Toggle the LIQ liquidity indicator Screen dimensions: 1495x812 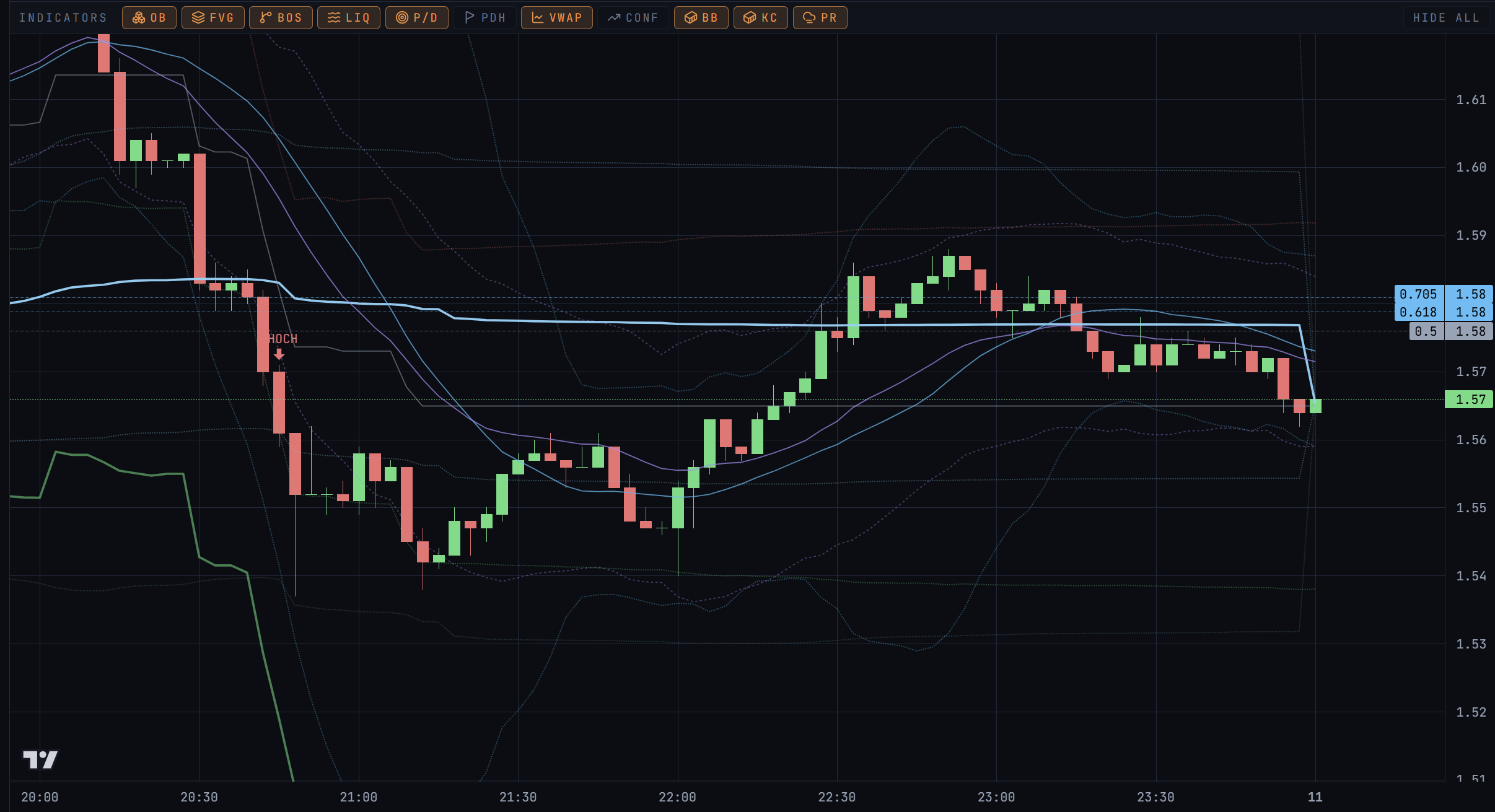click(x=349, y=18)
